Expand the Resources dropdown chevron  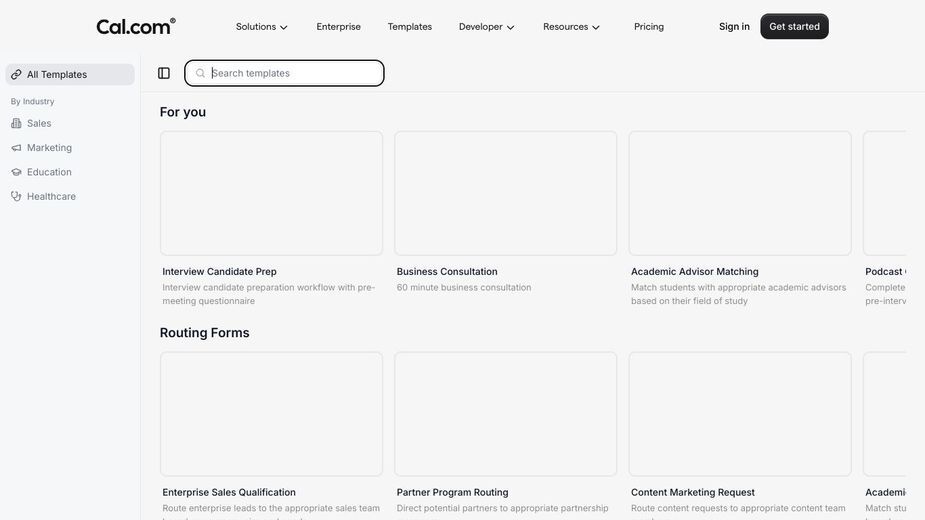click(596, 27)
